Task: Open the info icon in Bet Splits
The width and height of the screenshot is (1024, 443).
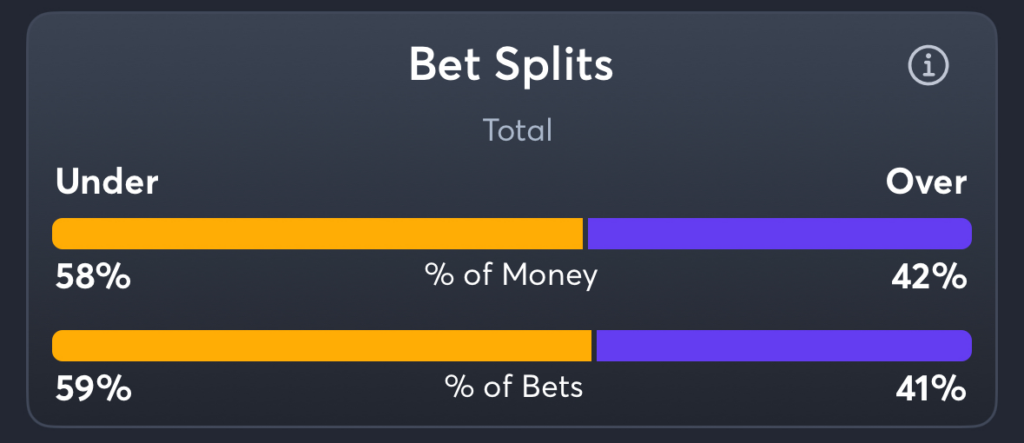Action: tap(928, 65)
